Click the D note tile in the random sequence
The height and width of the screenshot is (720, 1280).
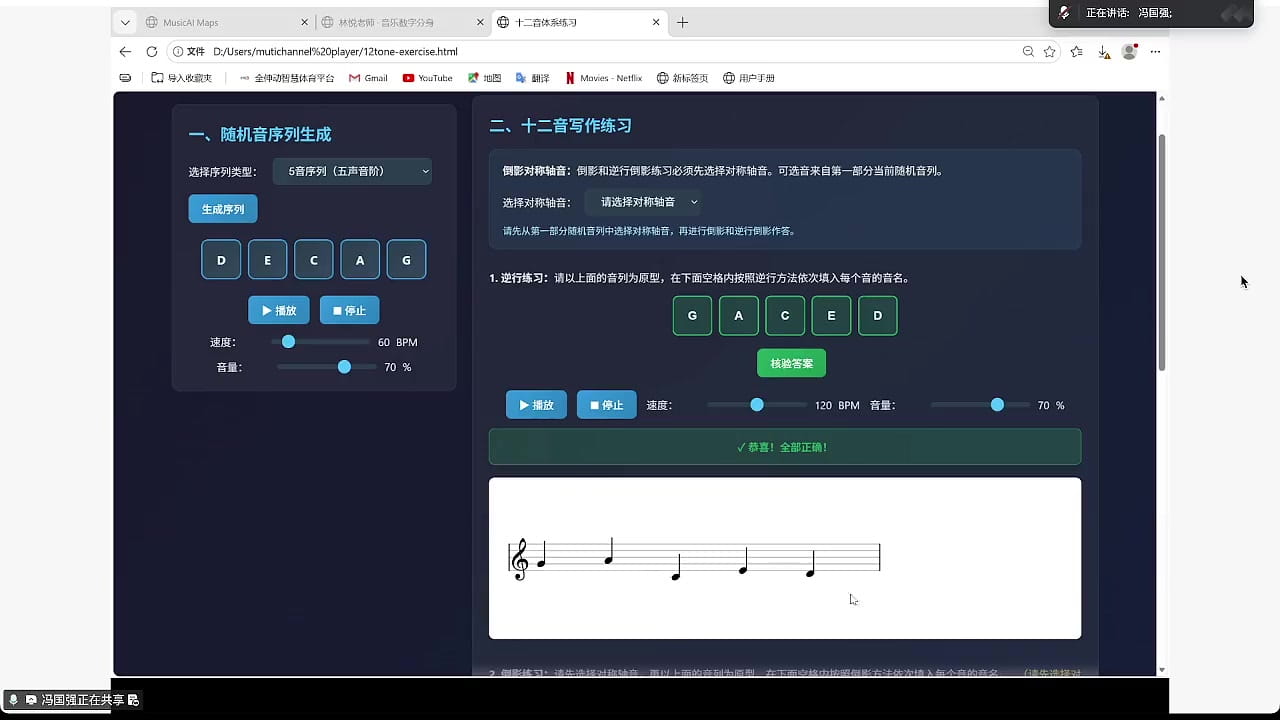221,260
